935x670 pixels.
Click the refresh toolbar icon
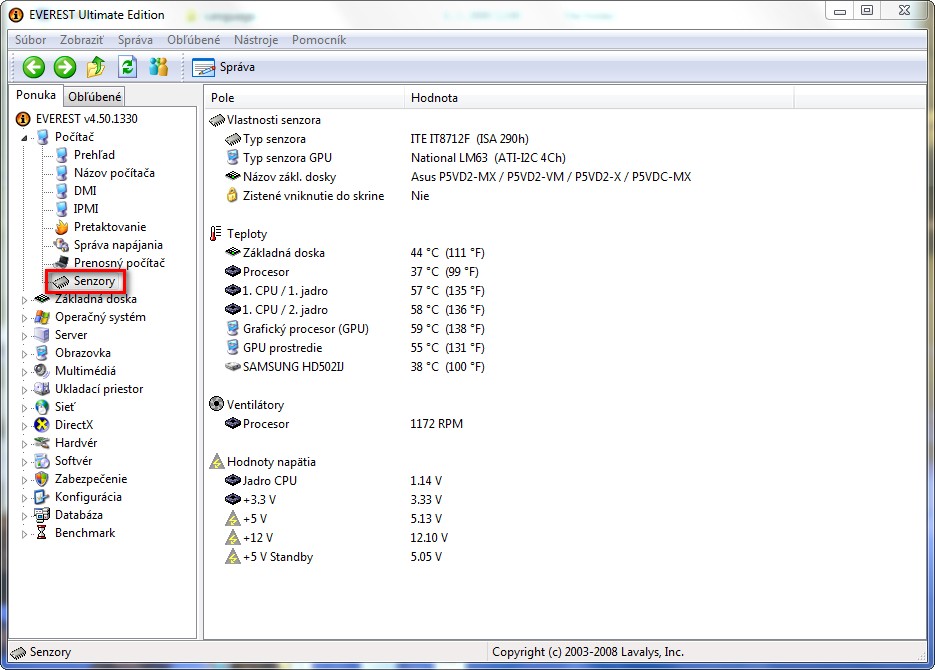click(x=127, y=67)
